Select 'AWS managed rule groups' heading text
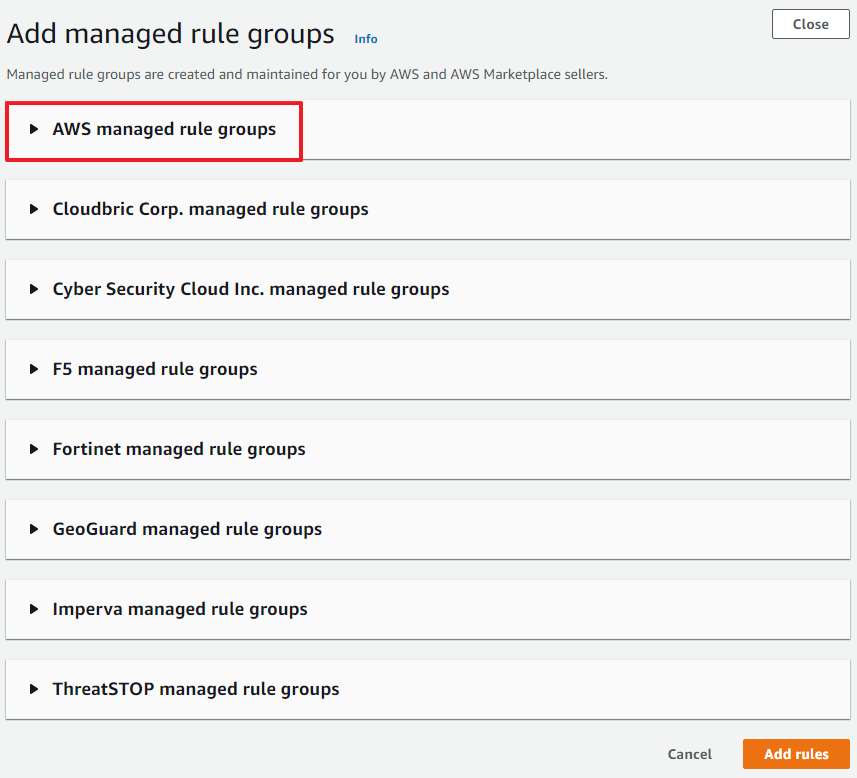857x778 pixels. (164, 130)
